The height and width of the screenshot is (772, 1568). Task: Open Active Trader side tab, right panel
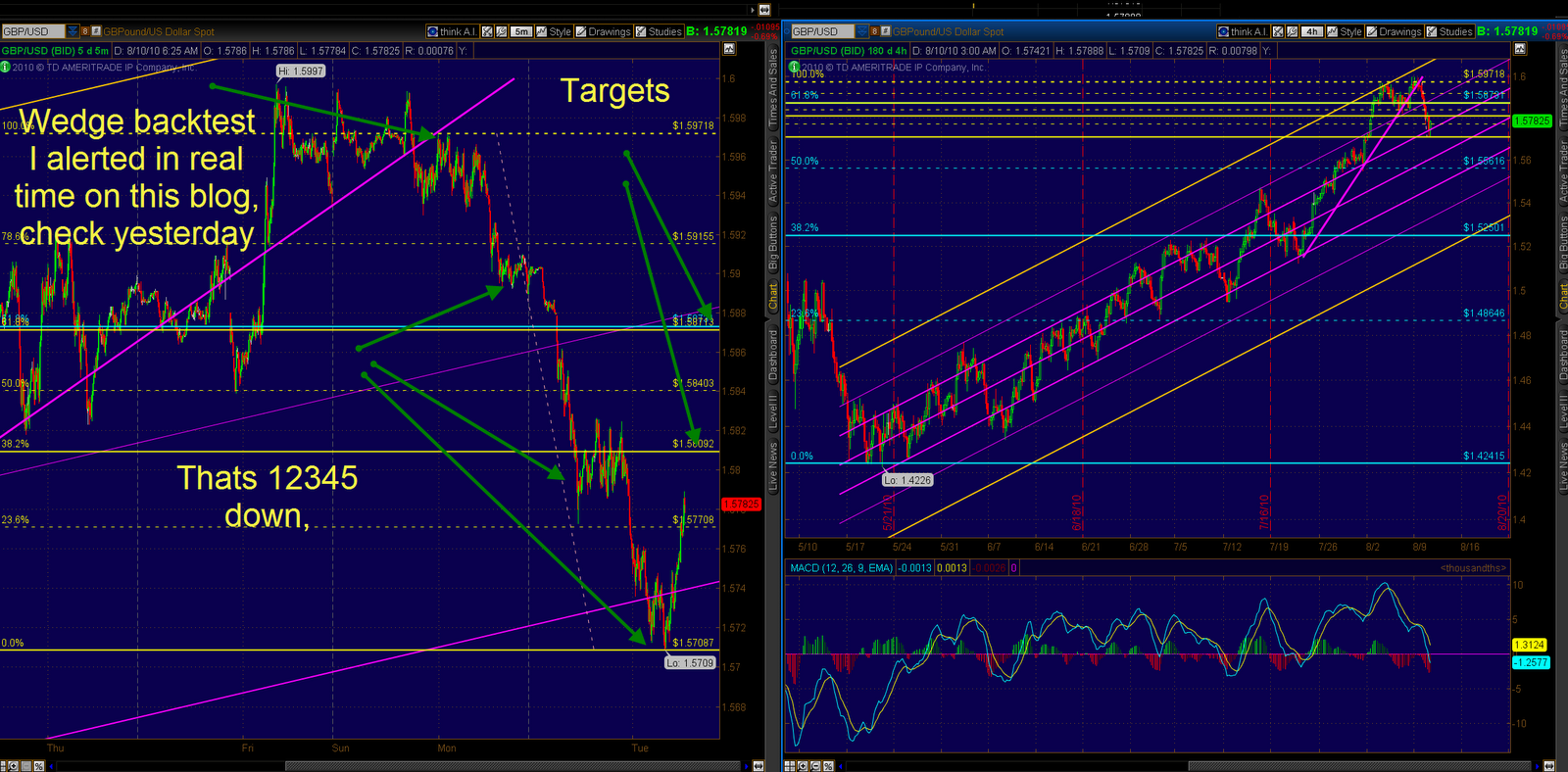point(1562,173)
